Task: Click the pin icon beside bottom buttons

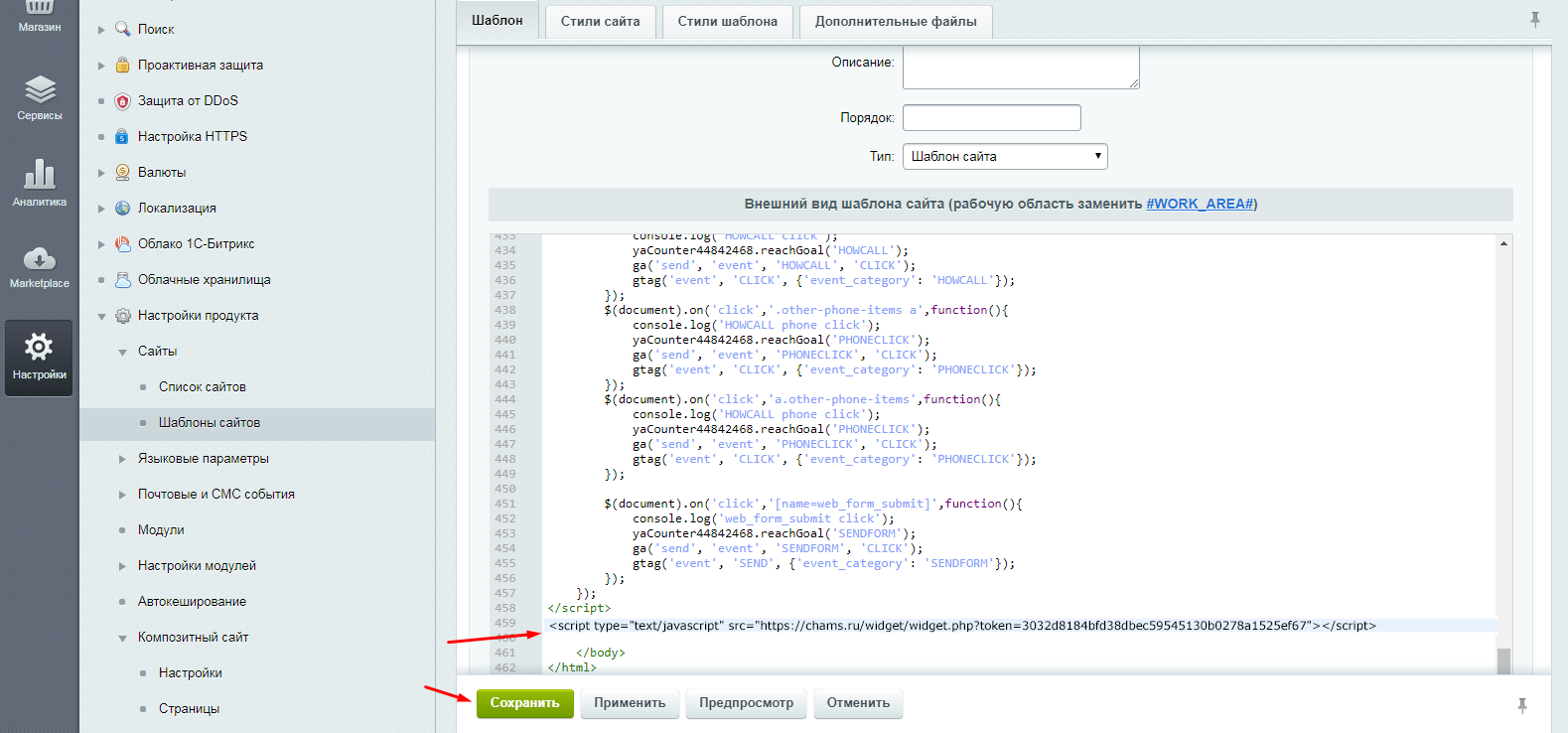Action: pos(1521,705)
